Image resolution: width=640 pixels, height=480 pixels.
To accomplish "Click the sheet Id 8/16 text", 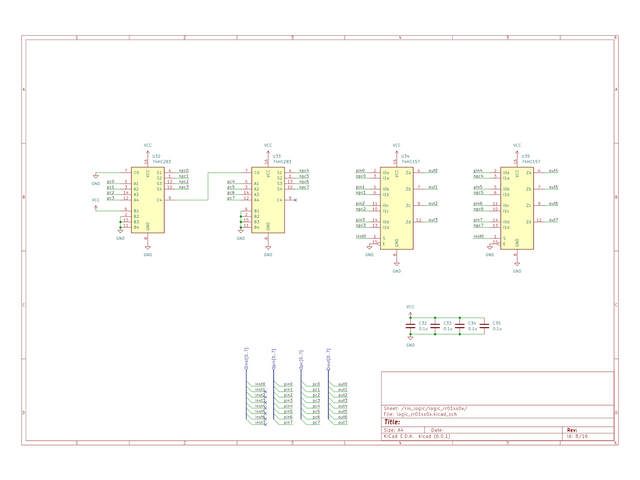I will point(576,437).
